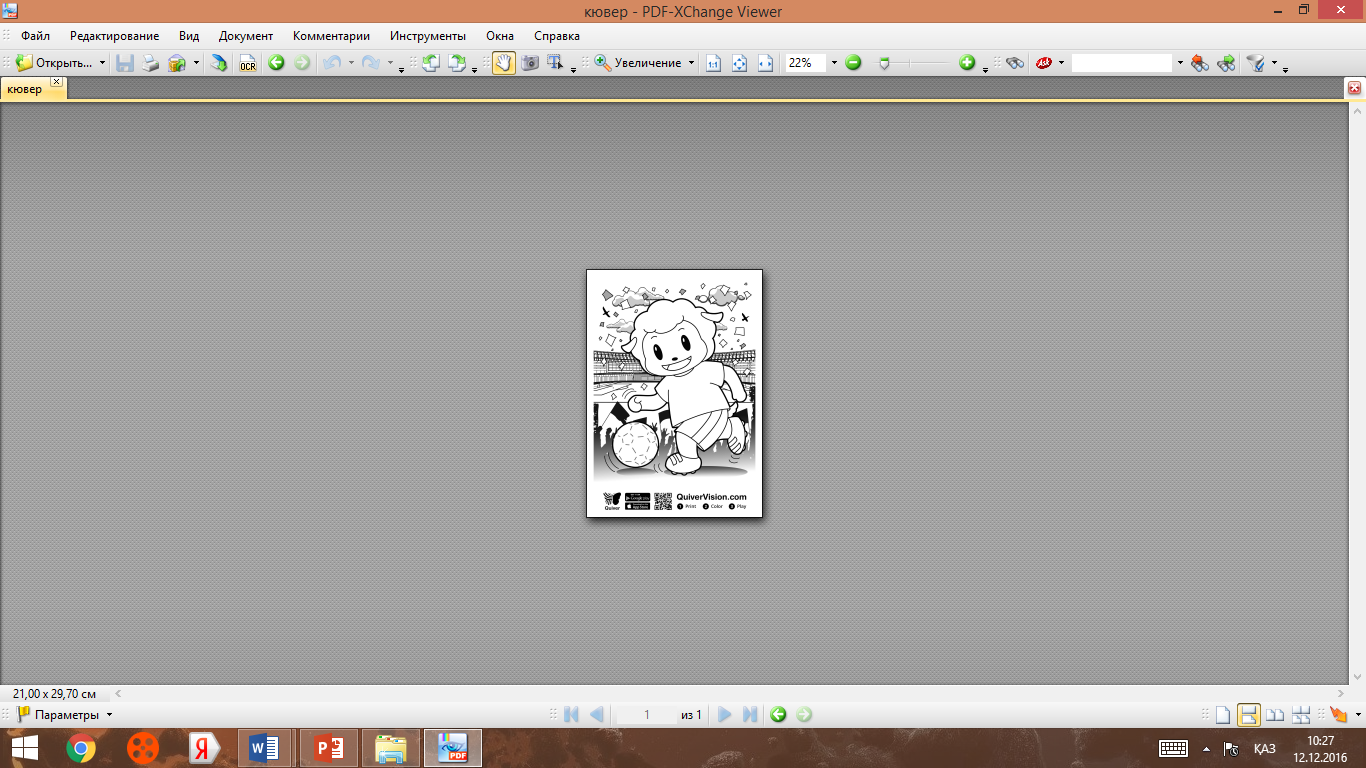
Task: Click the Открыть... open file button
Action: click(55, 63)
